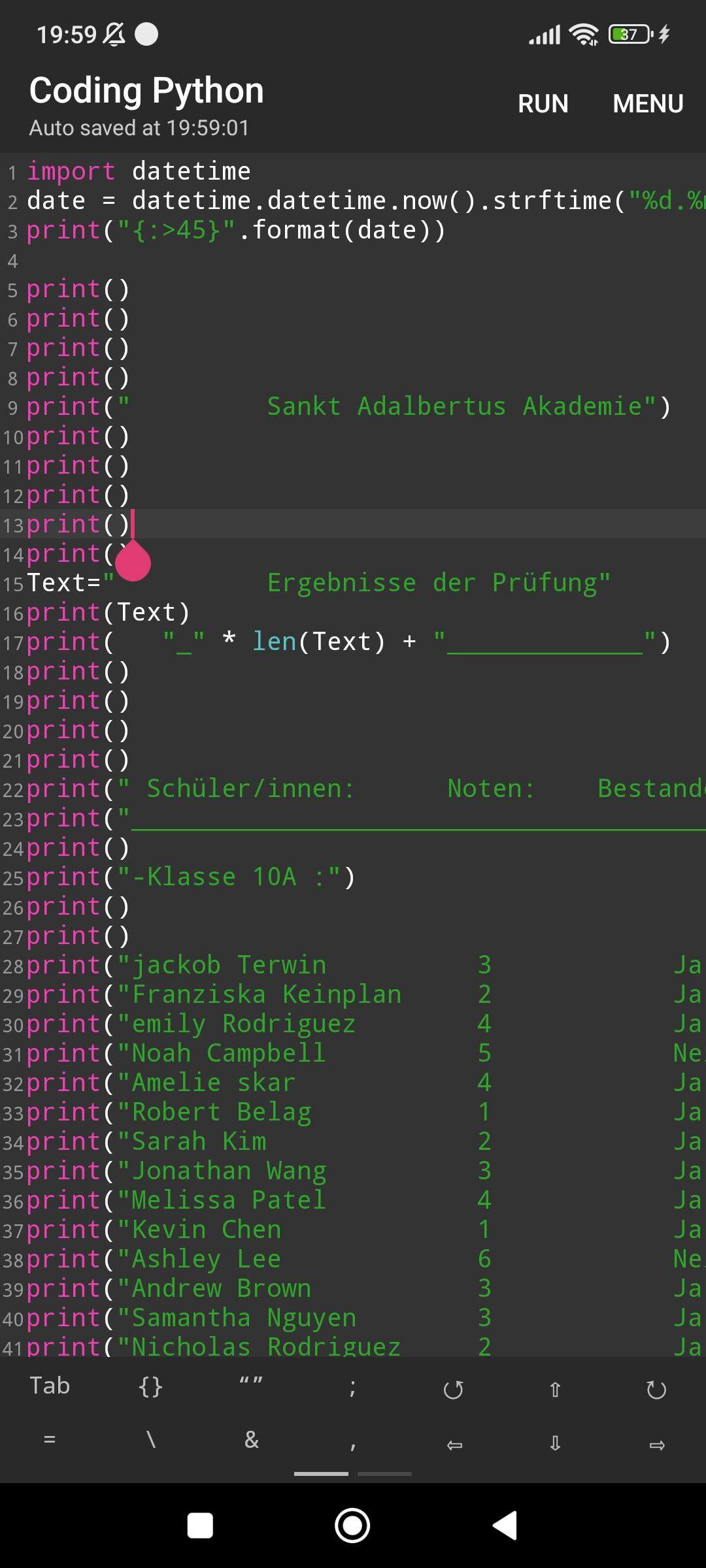Image resolution: width=706 pixels, height=1568 pixels.
Task: Tap the right arrow navigation icon
Action: click(x=657, y=1442)
